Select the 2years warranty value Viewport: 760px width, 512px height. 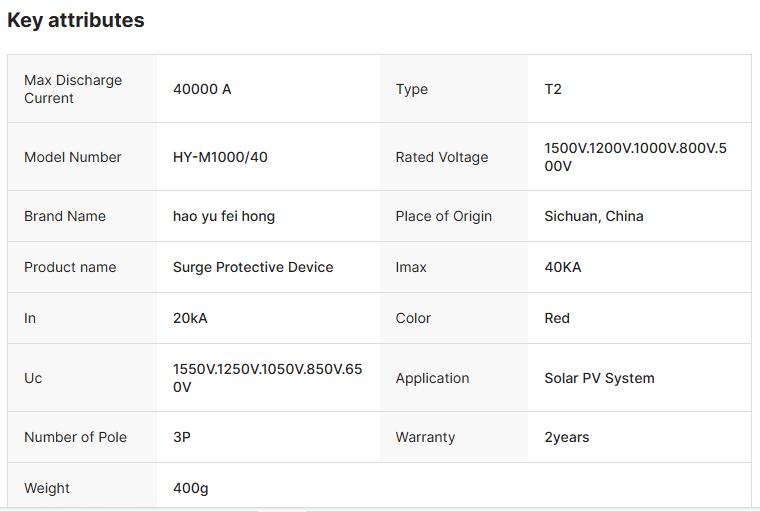pos(567,437)
